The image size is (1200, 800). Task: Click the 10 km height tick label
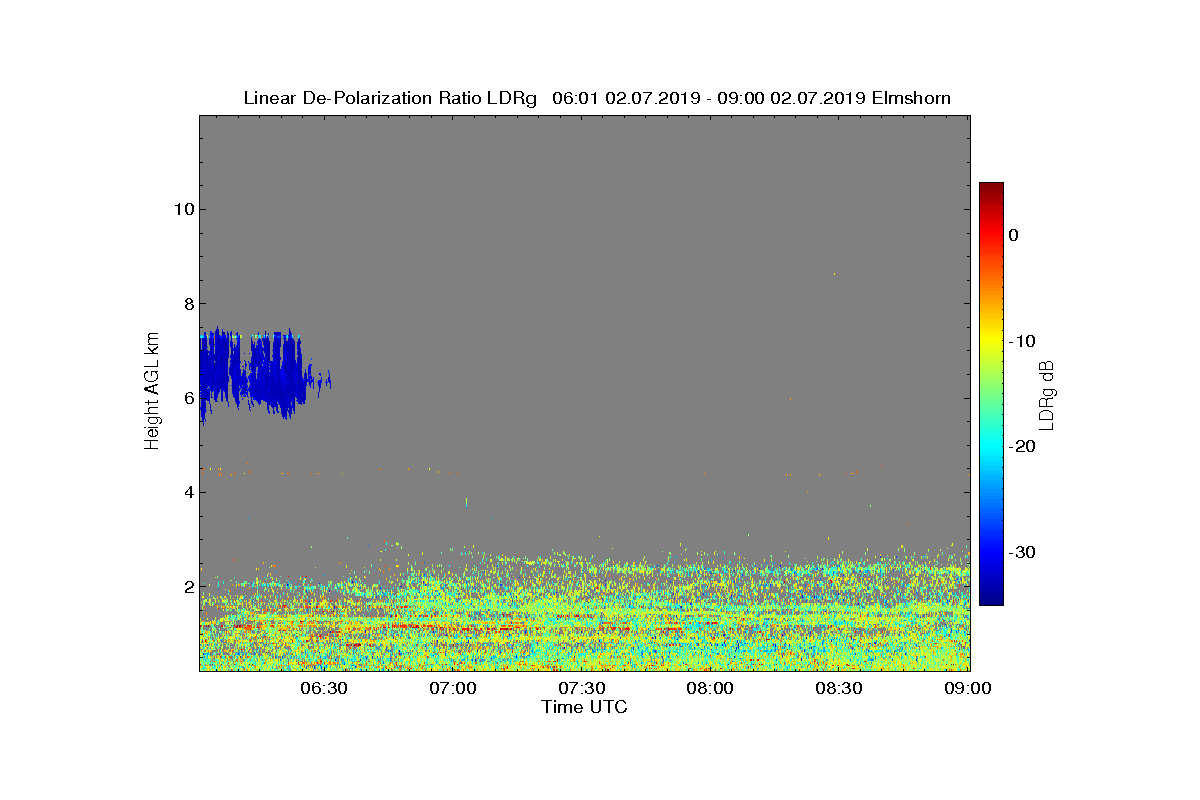182,209
